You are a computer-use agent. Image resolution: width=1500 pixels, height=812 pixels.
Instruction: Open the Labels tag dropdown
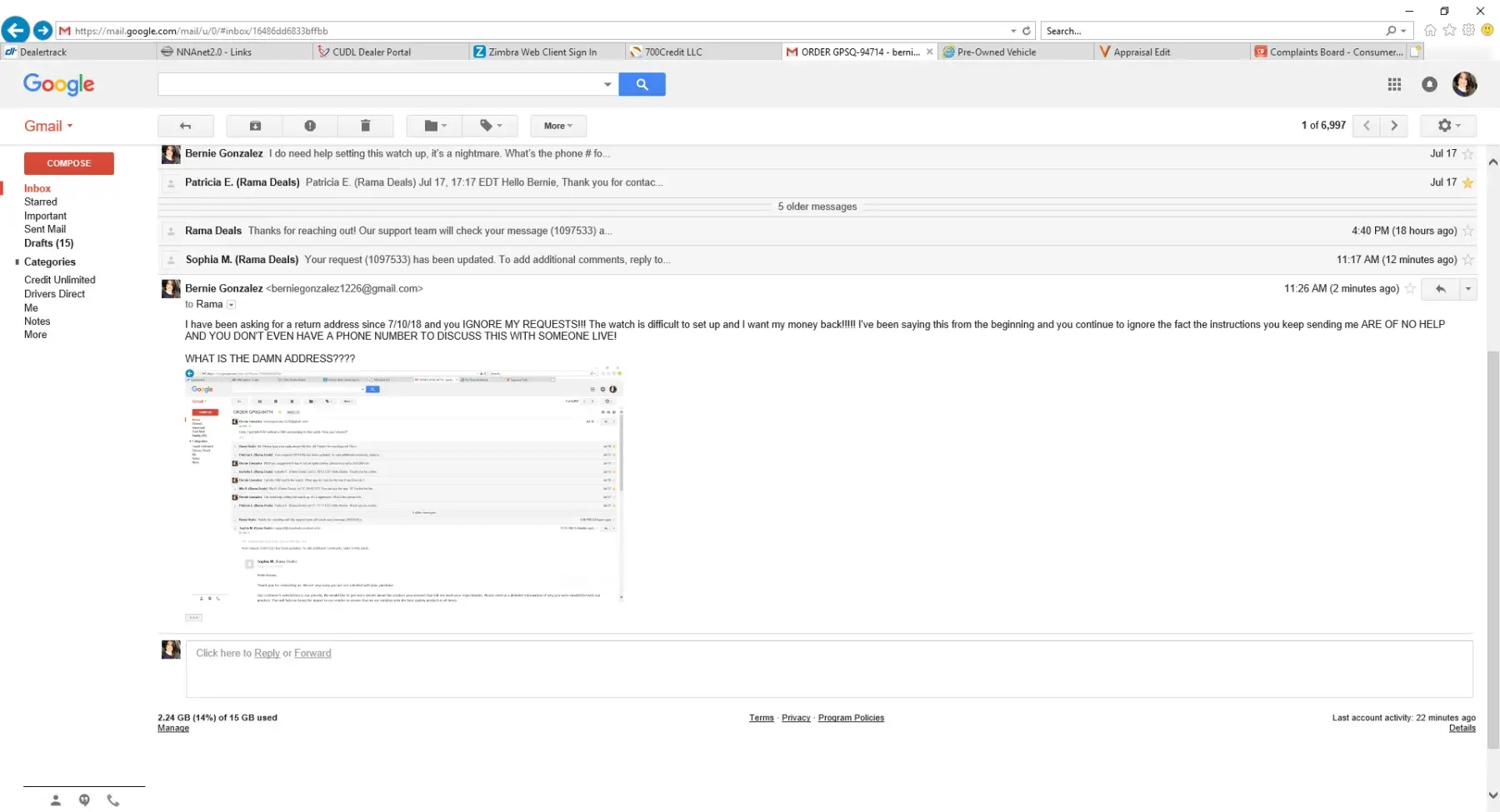click(x=490, y=126)
